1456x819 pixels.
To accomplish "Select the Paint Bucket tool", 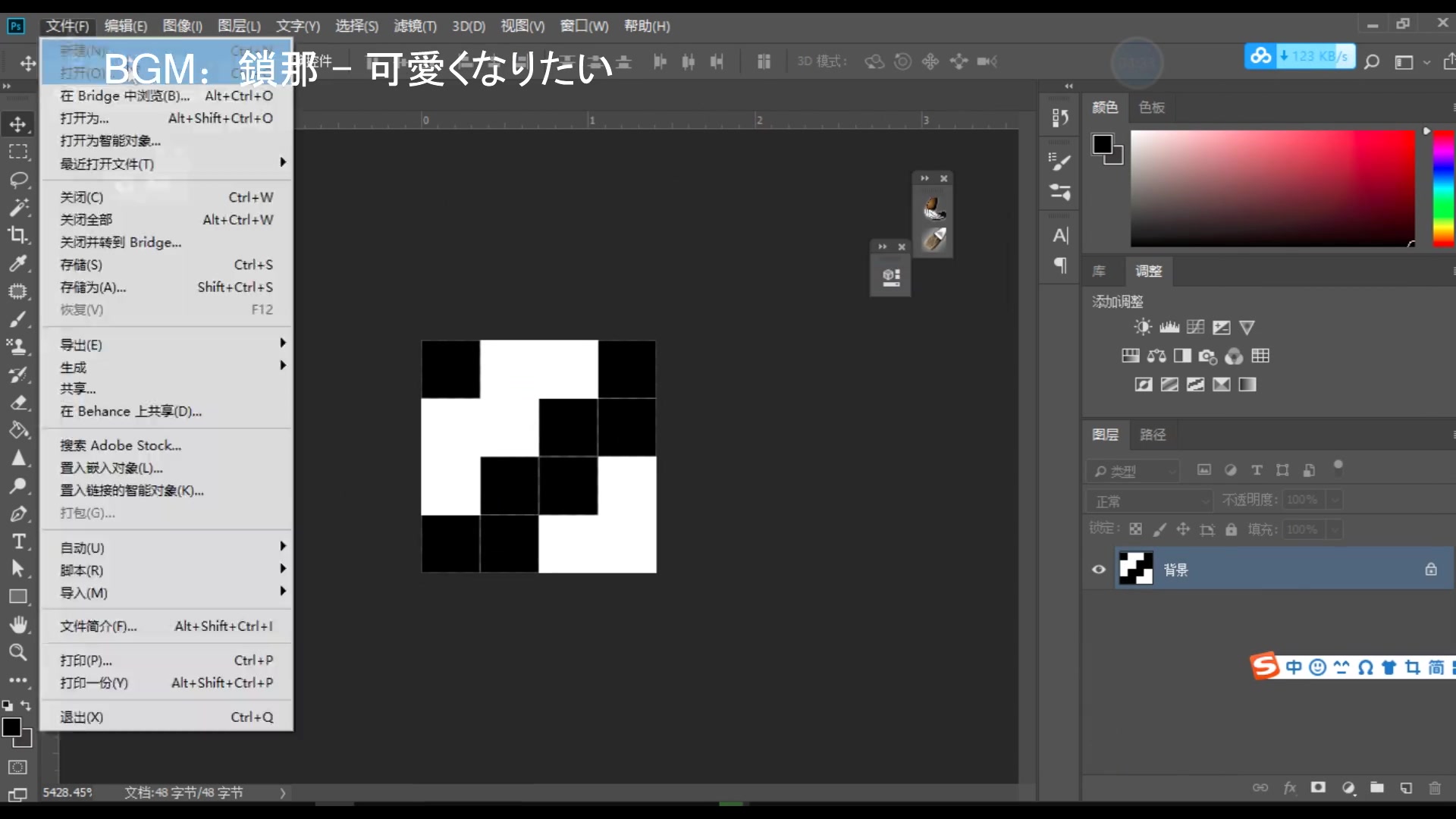I will coord(18,430).
